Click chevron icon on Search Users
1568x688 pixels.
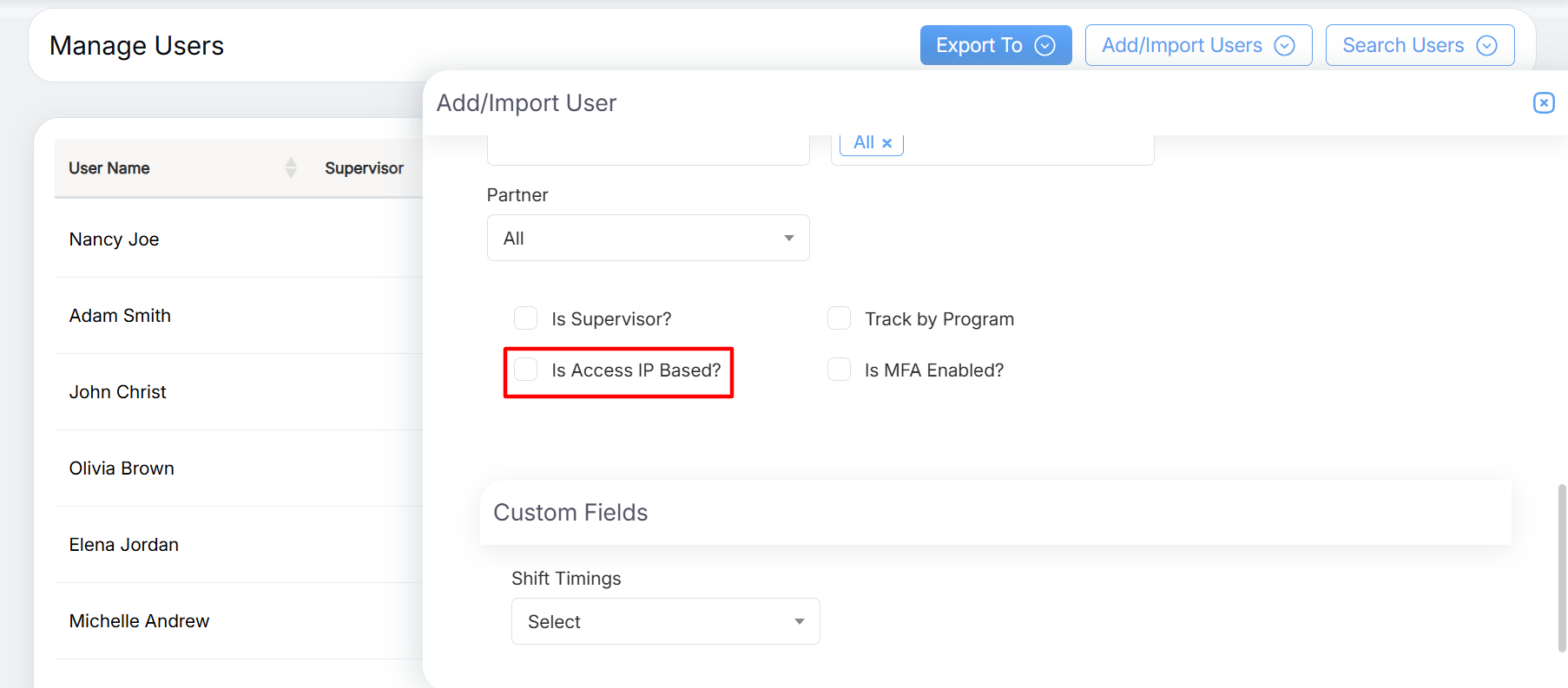[1486, 46]
